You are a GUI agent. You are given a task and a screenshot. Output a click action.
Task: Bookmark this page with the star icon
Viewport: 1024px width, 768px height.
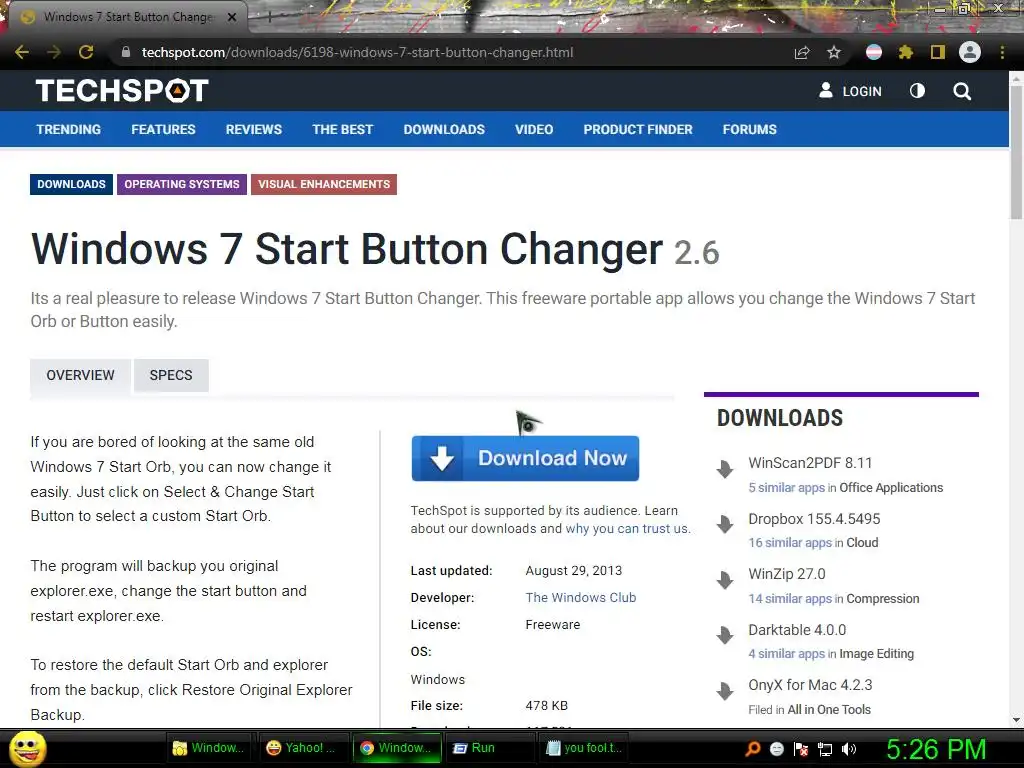click(834, 52)
